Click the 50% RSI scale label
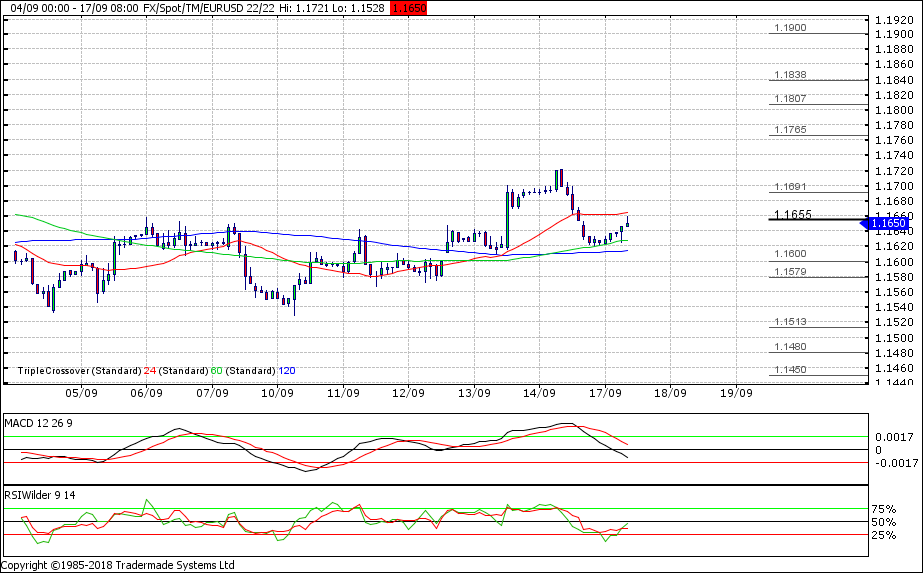The height and width of the screenshot is (573, 923). tap(884, 522)
